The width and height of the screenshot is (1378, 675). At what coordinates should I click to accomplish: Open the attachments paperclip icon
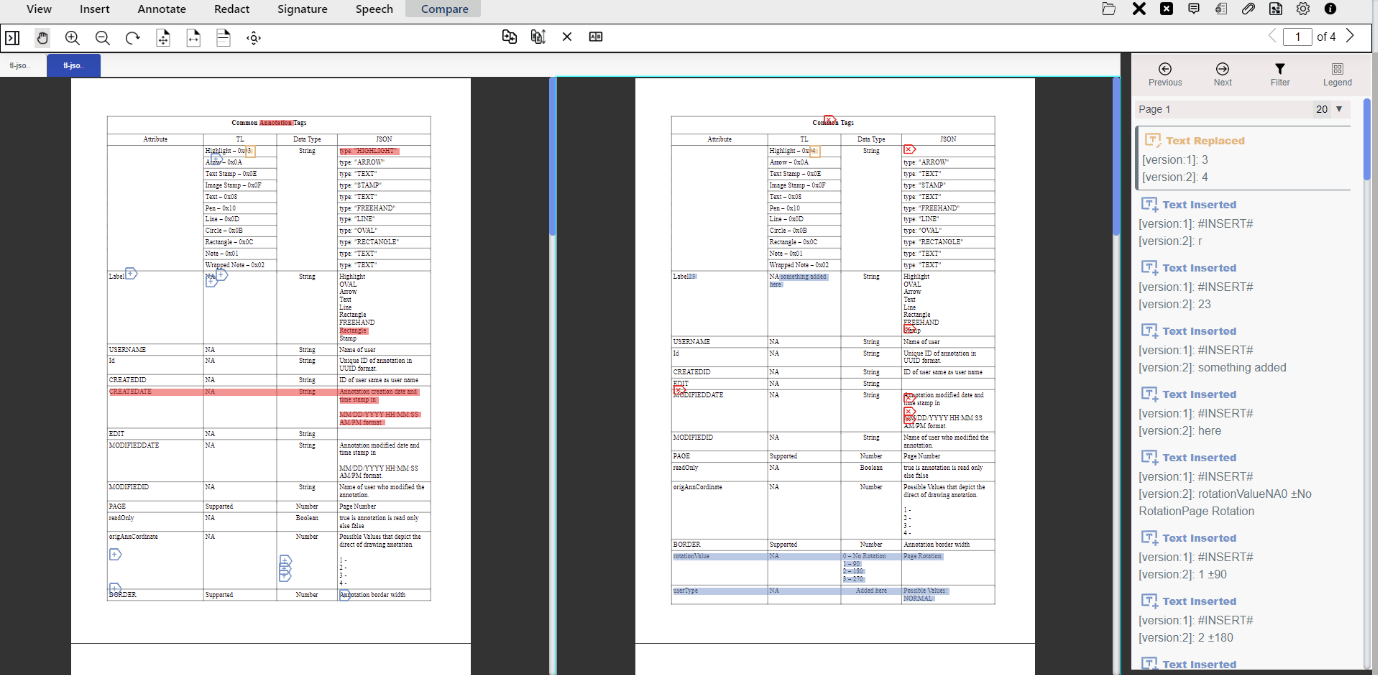(1248, 9)
